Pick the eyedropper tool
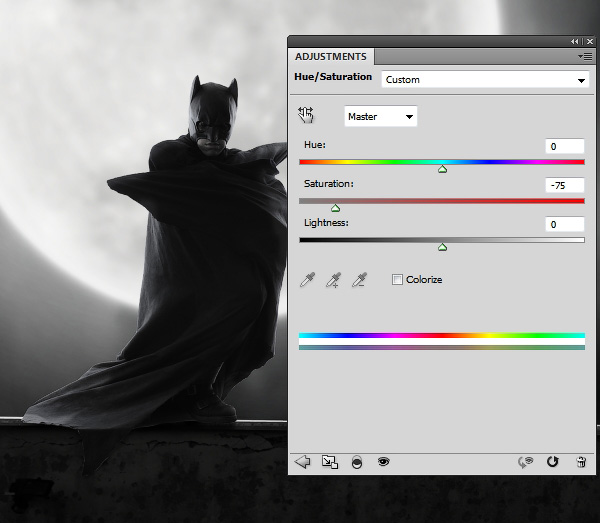Image resolution: width=600 pixels, height=523 pixels. pyautogui.click(x=308, y=280)
